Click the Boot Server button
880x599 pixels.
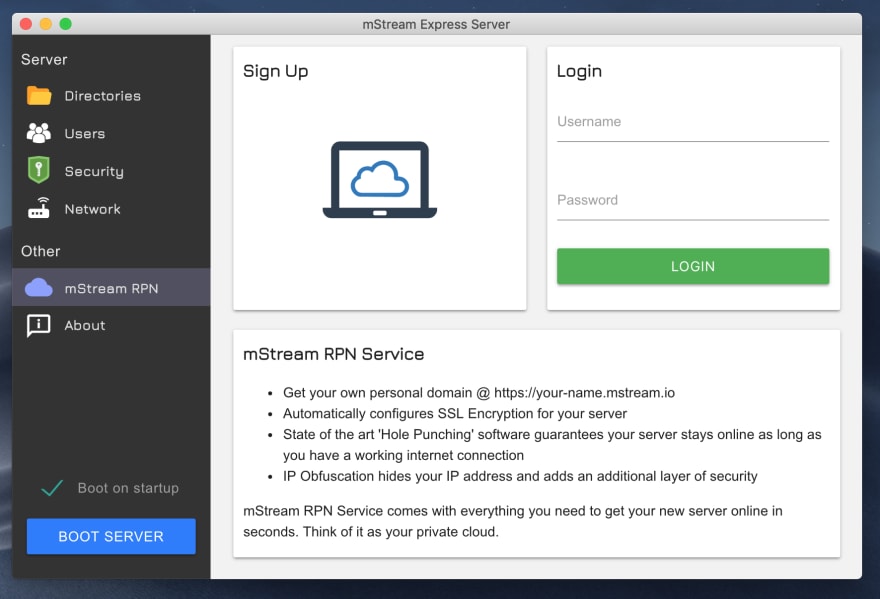[x=111, y=536]
